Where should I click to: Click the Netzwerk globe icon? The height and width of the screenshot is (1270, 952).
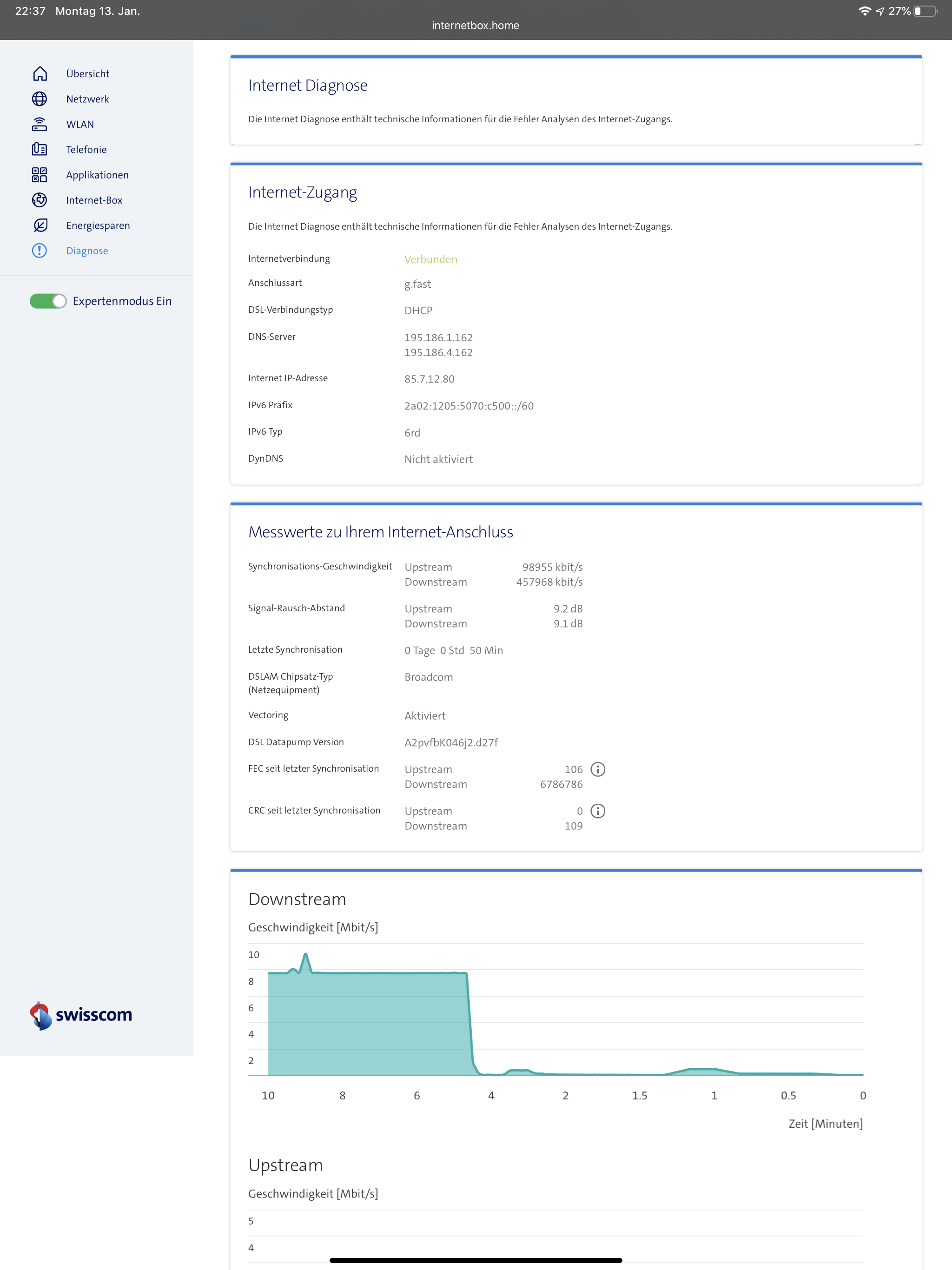click(40, 99)
